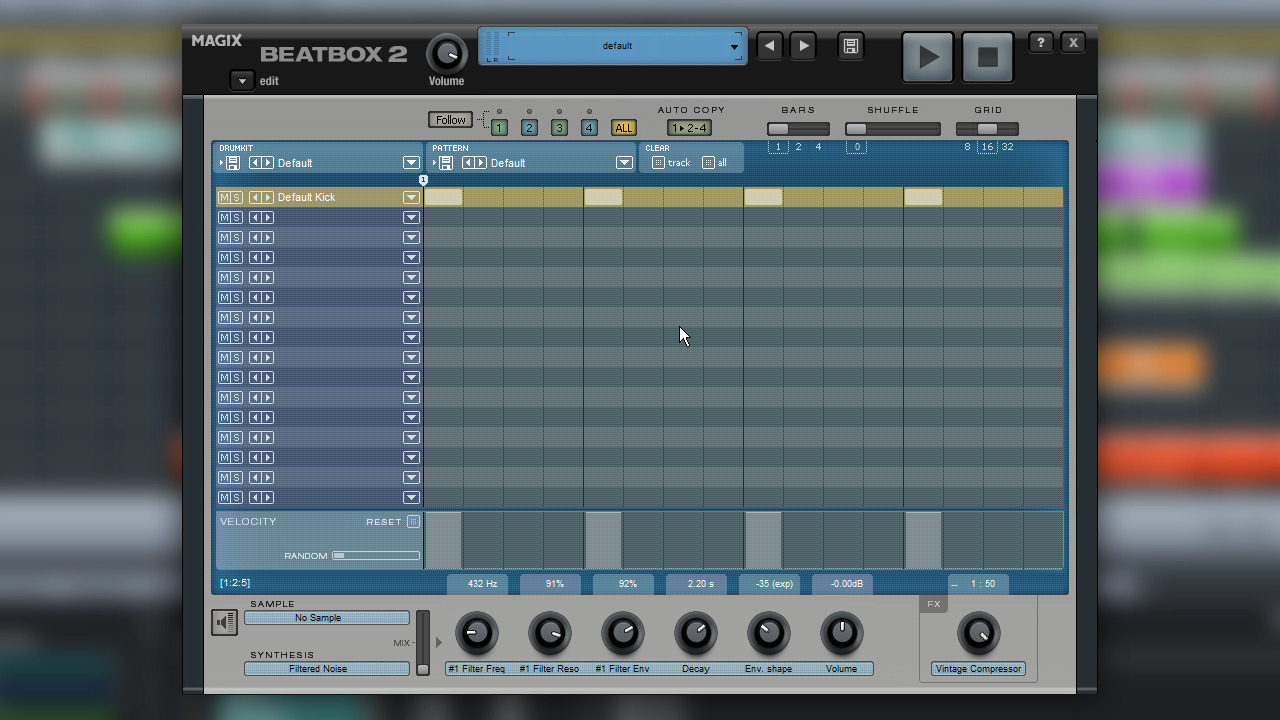
Task: Click the sample preview speaker icon
Action: [224, 621]
